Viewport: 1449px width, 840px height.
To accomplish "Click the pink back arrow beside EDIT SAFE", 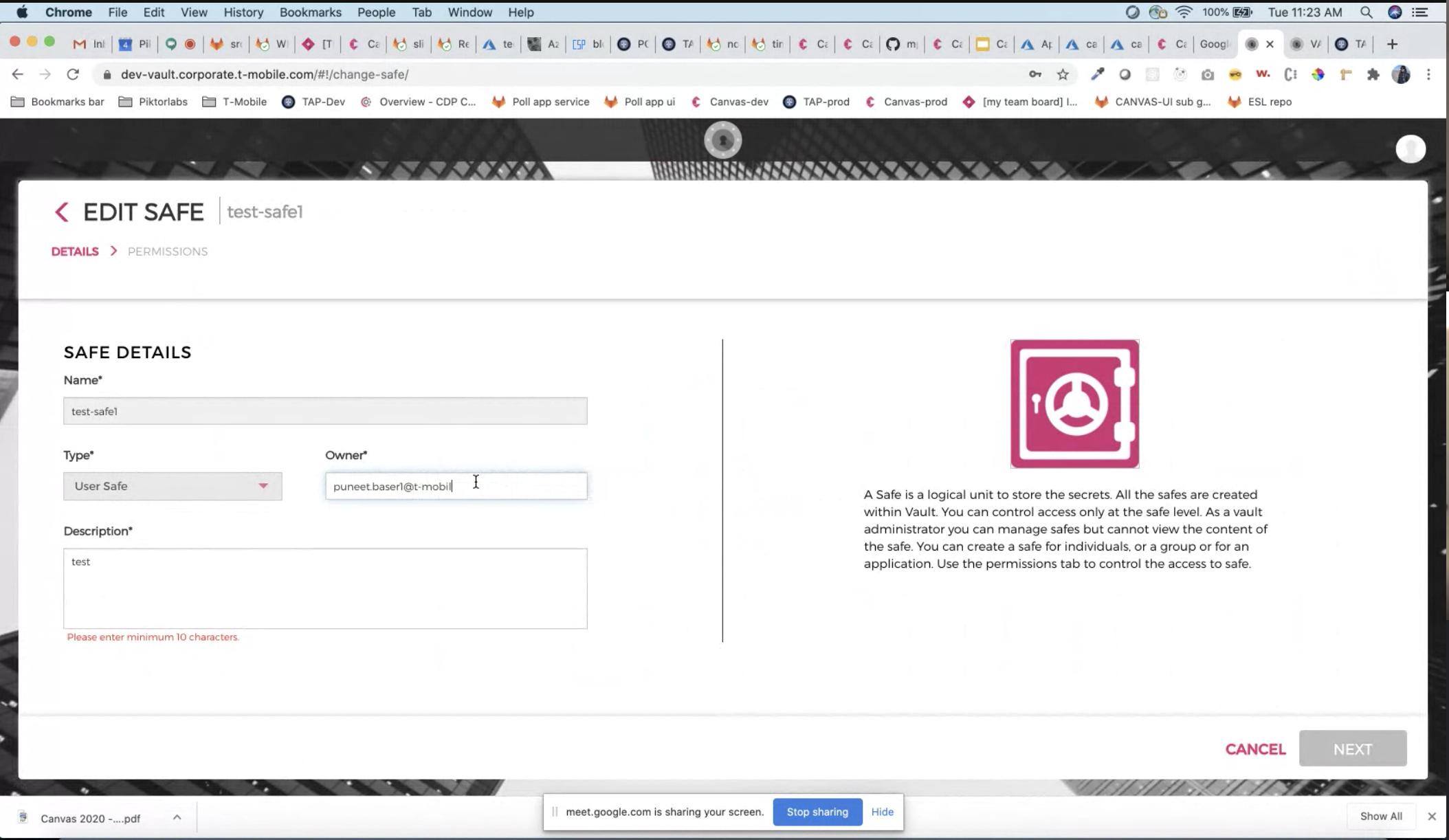I will [x=62, y=212].
